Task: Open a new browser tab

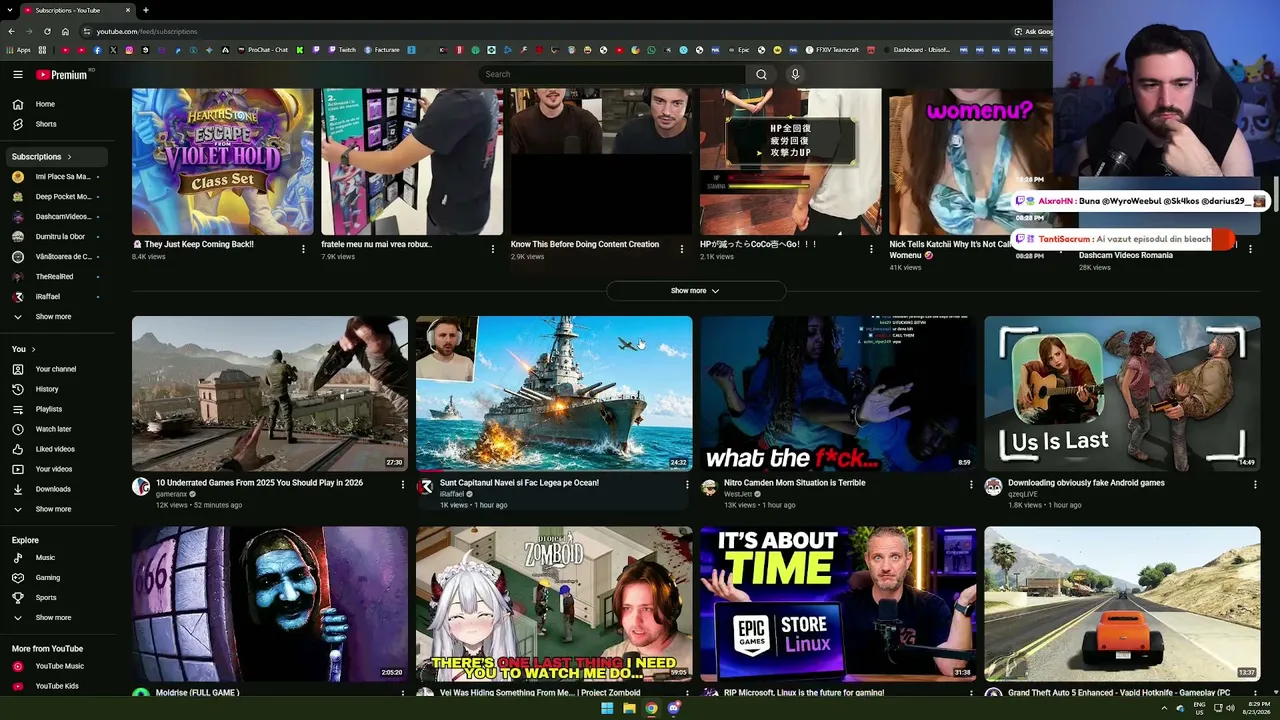Action: pyautogui.click(x=146, y=10)
